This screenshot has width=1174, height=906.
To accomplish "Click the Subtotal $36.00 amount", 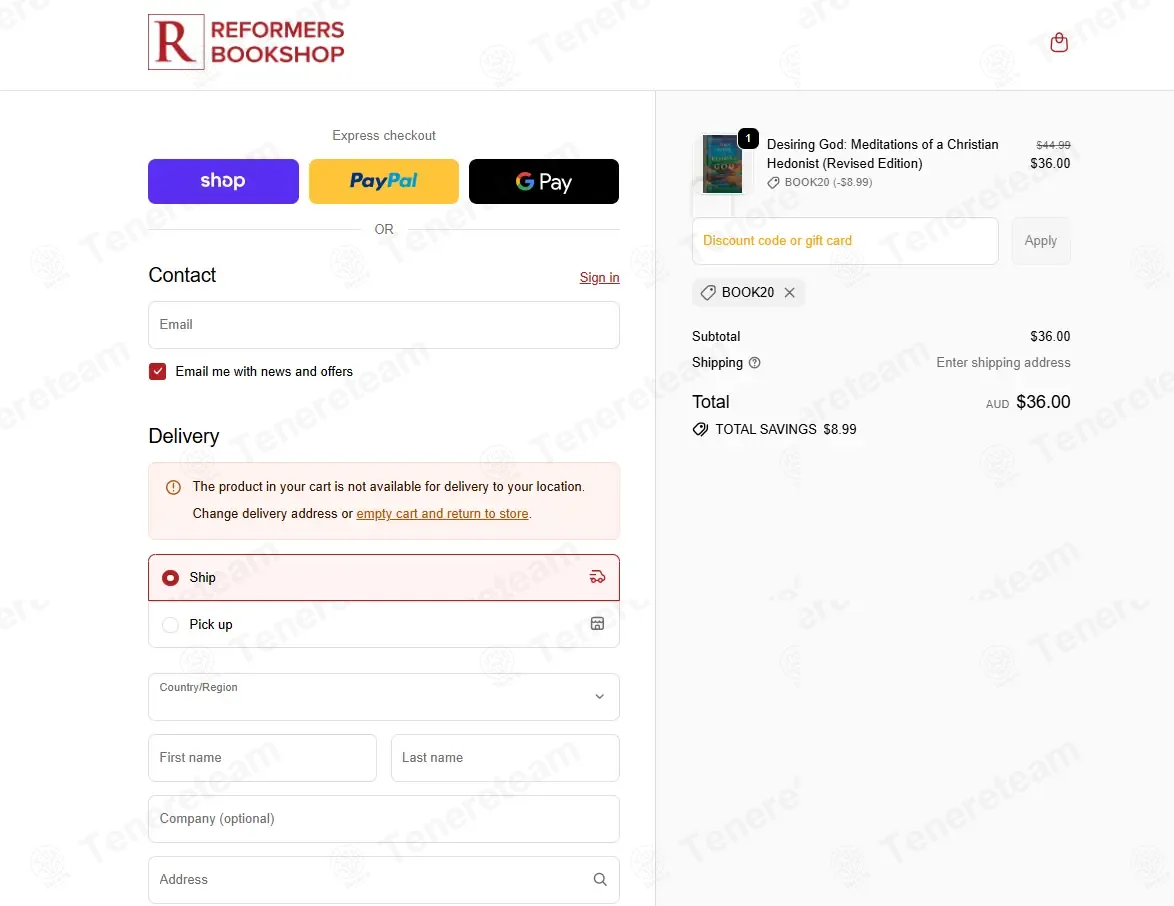I will tap(1050, 336).
